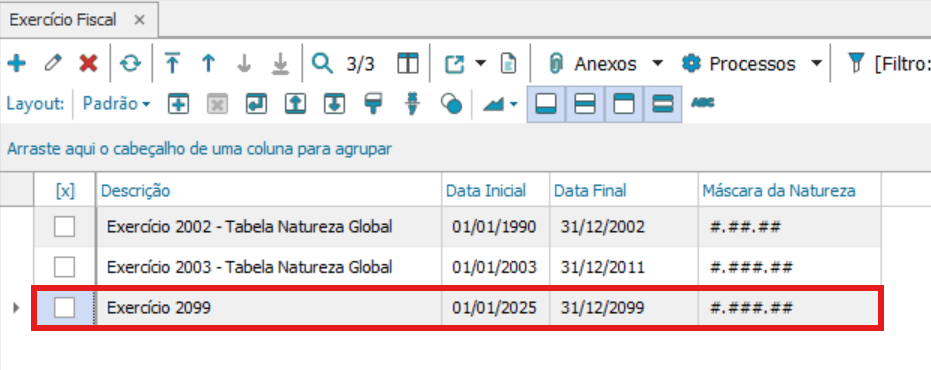Click the 31/12/2099 date cell
931x370 pixels.
(624, 308)
